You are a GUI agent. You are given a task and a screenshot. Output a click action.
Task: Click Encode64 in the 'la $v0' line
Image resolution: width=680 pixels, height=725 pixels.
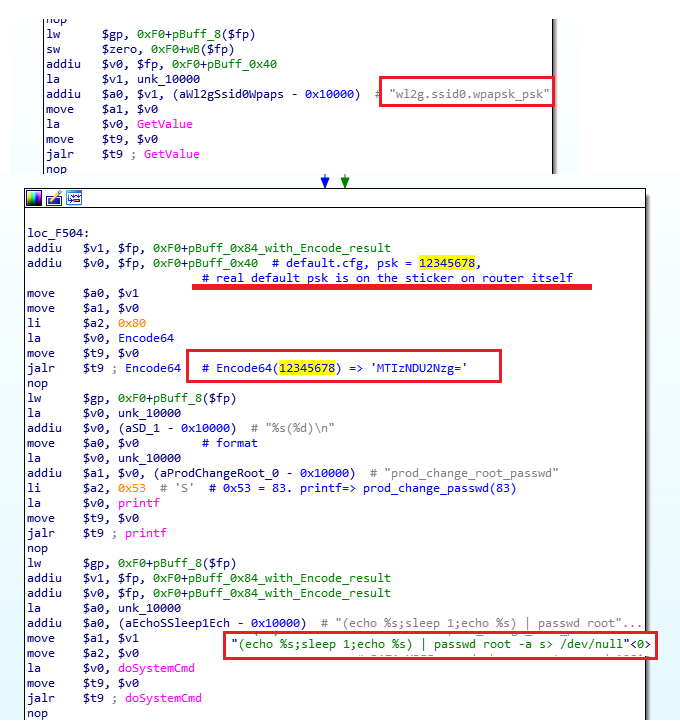tap(146, 338)
